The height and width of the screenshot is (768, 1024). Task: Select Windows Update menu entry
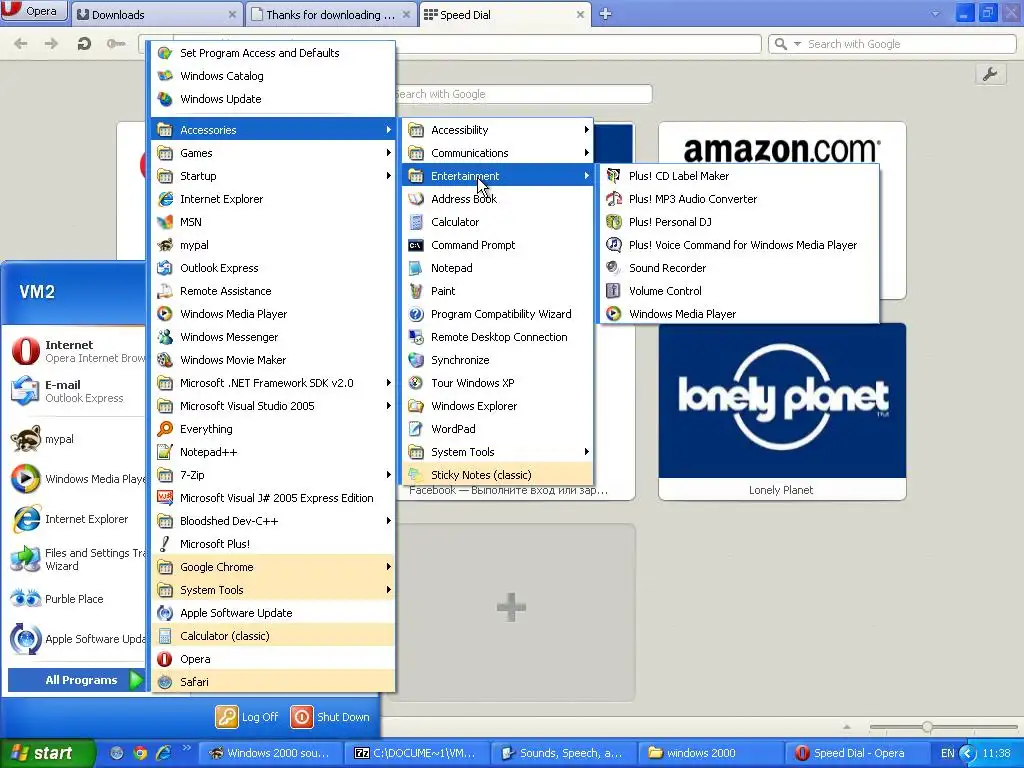point(273,99)
